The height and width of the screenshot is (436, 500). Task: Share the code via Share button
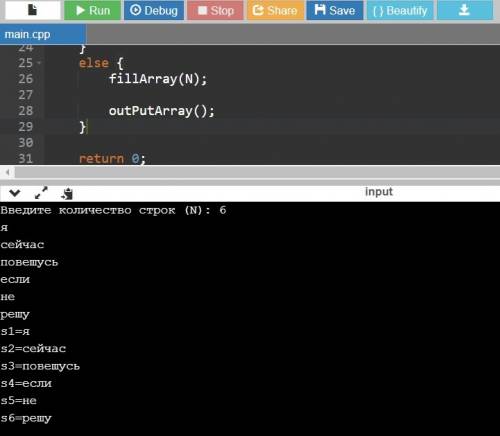tap(275, 10)
